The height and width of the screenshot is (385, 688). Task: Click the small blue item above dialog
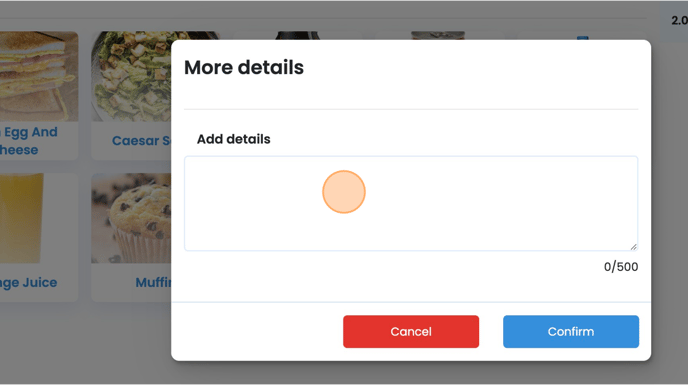(x=582, y=38)
